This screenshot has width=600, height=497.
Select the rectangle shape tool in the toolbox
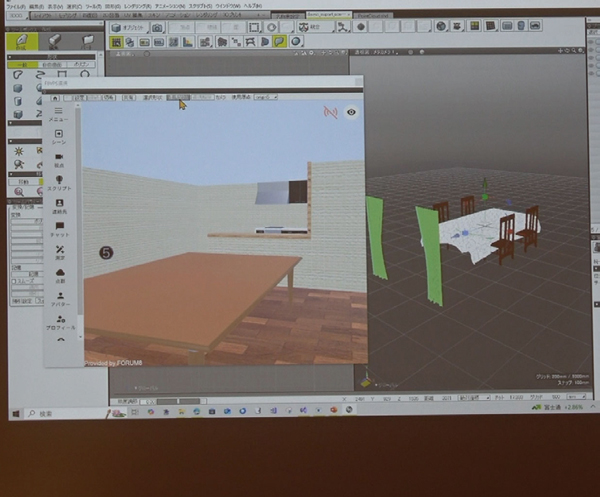coord(62,74)
